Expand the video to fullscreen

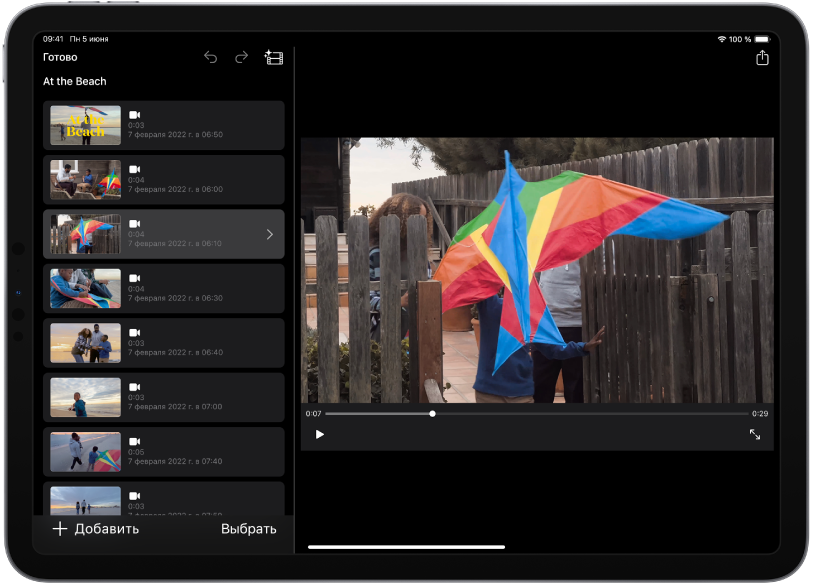[754, 434]
